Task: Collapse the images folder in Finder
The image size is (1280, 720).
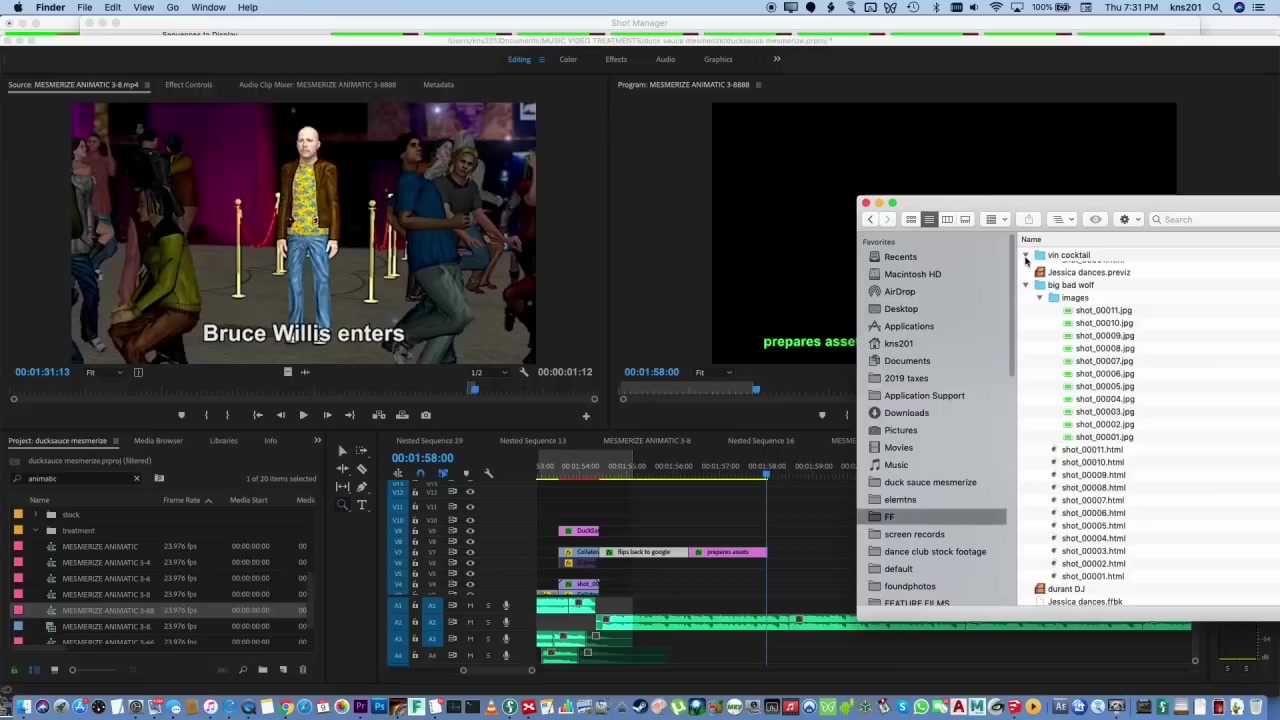Action: pos(1040,298)
